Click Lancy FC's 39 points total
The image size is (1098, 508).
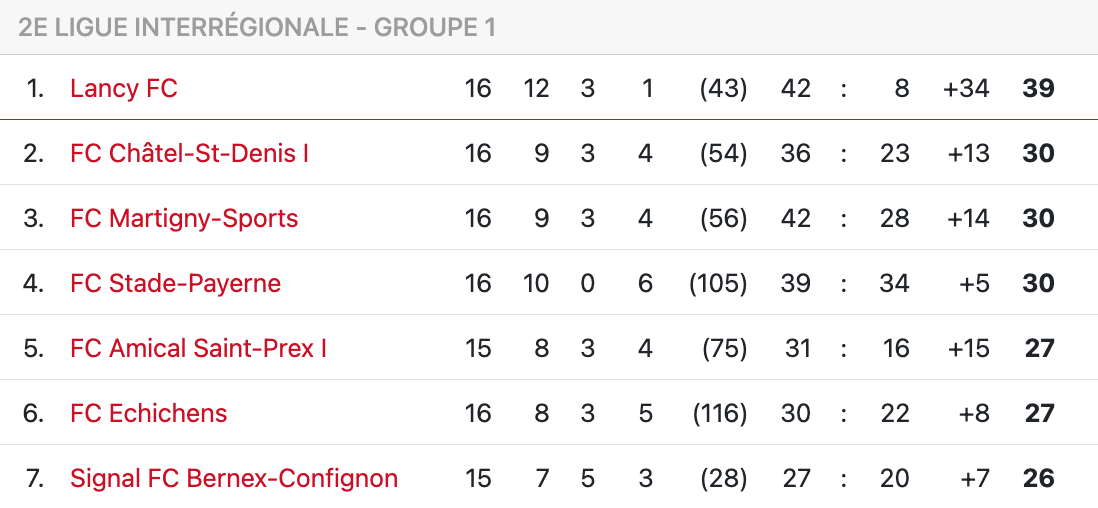1038,88
